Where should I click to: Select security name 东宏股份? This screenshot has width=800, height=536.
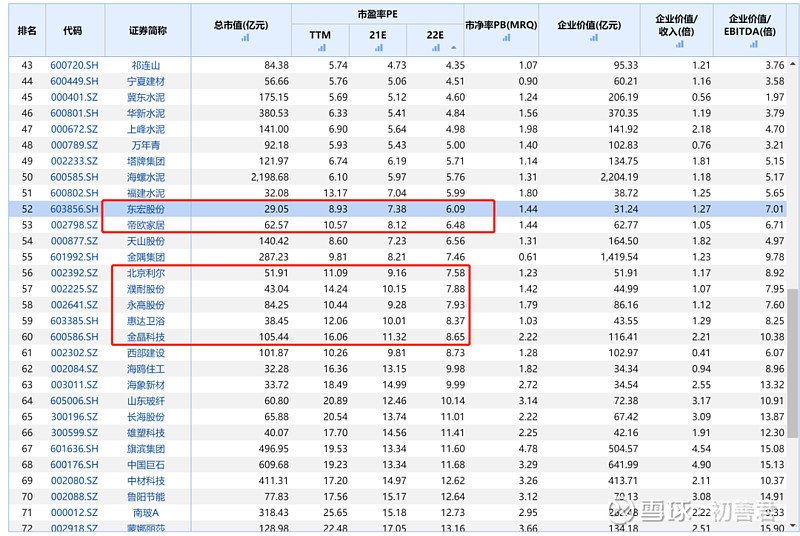[146, 209]
